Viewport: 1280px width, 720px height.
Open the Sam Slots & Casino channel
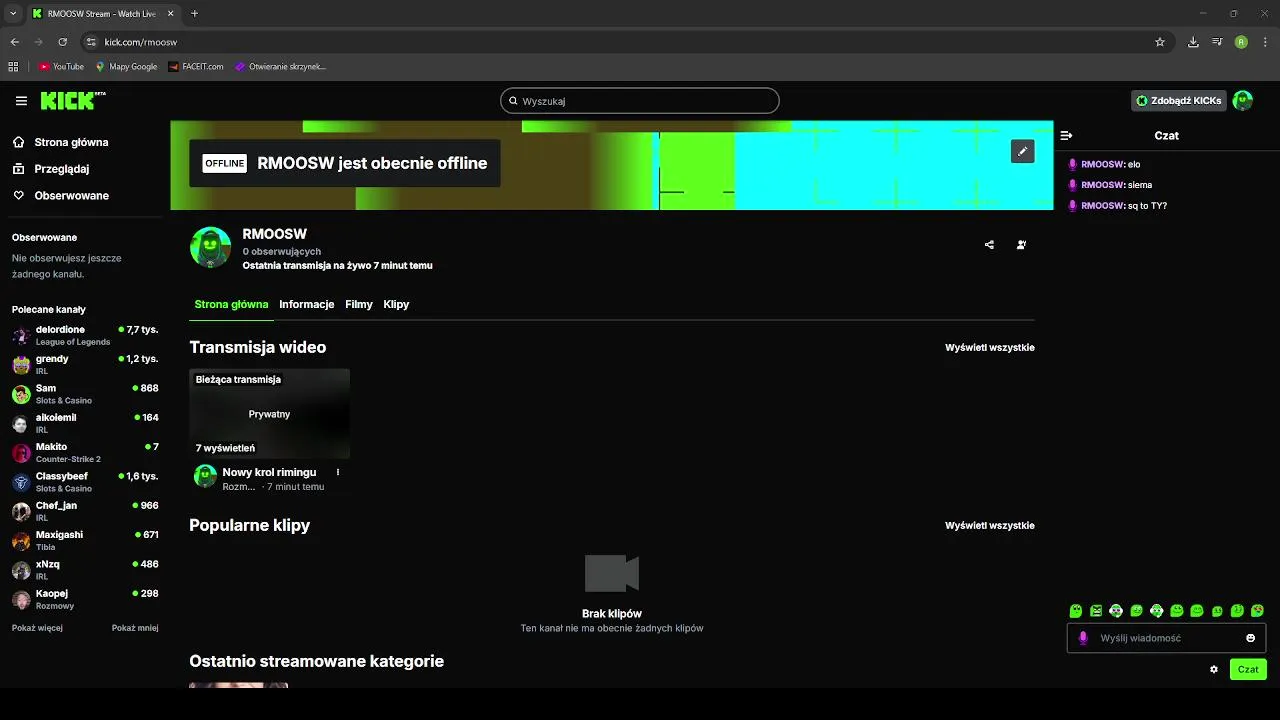[x=85, y=394]
